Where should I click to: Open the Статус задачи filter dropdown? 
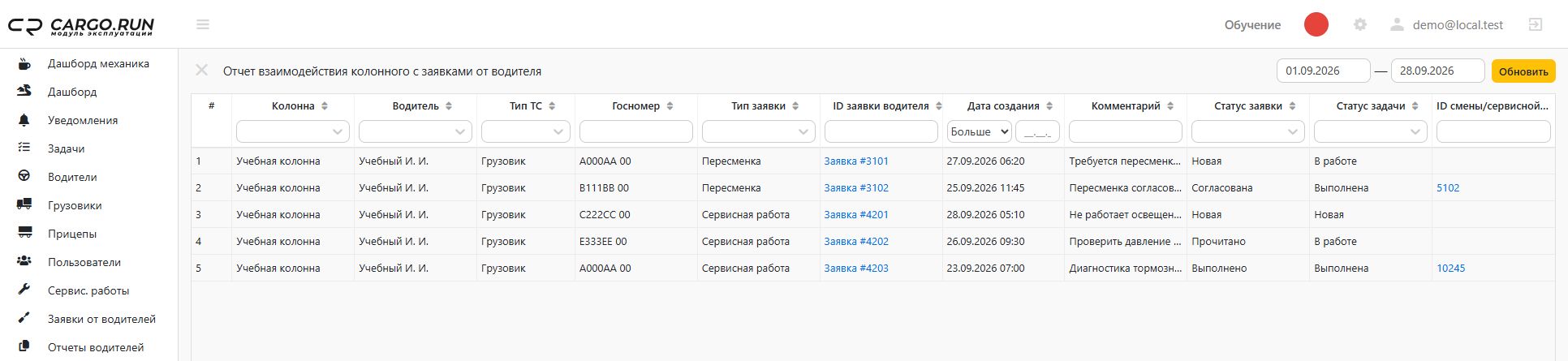1371,131
